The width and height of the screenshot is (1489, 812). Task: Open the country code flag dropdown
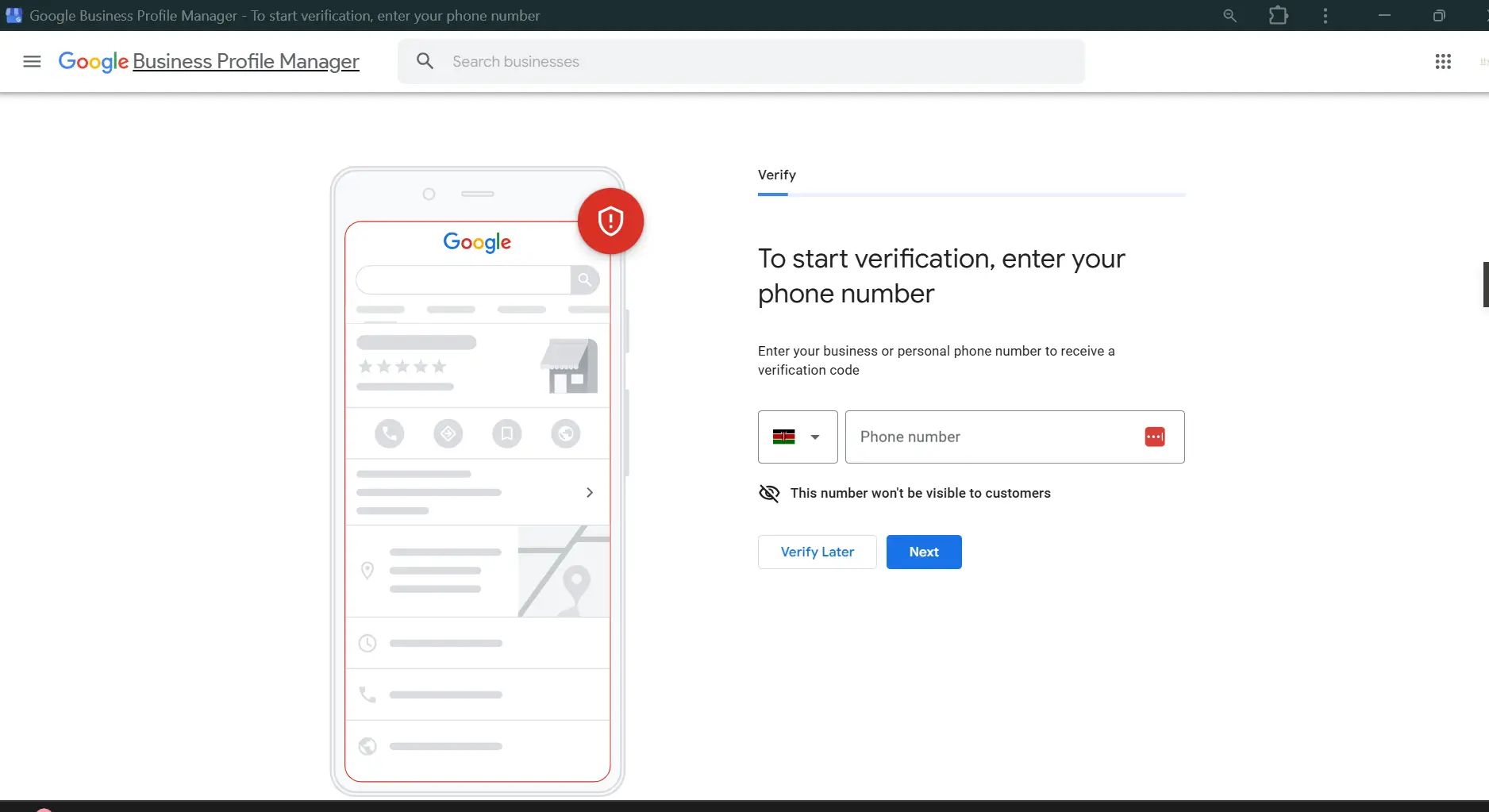797,437
